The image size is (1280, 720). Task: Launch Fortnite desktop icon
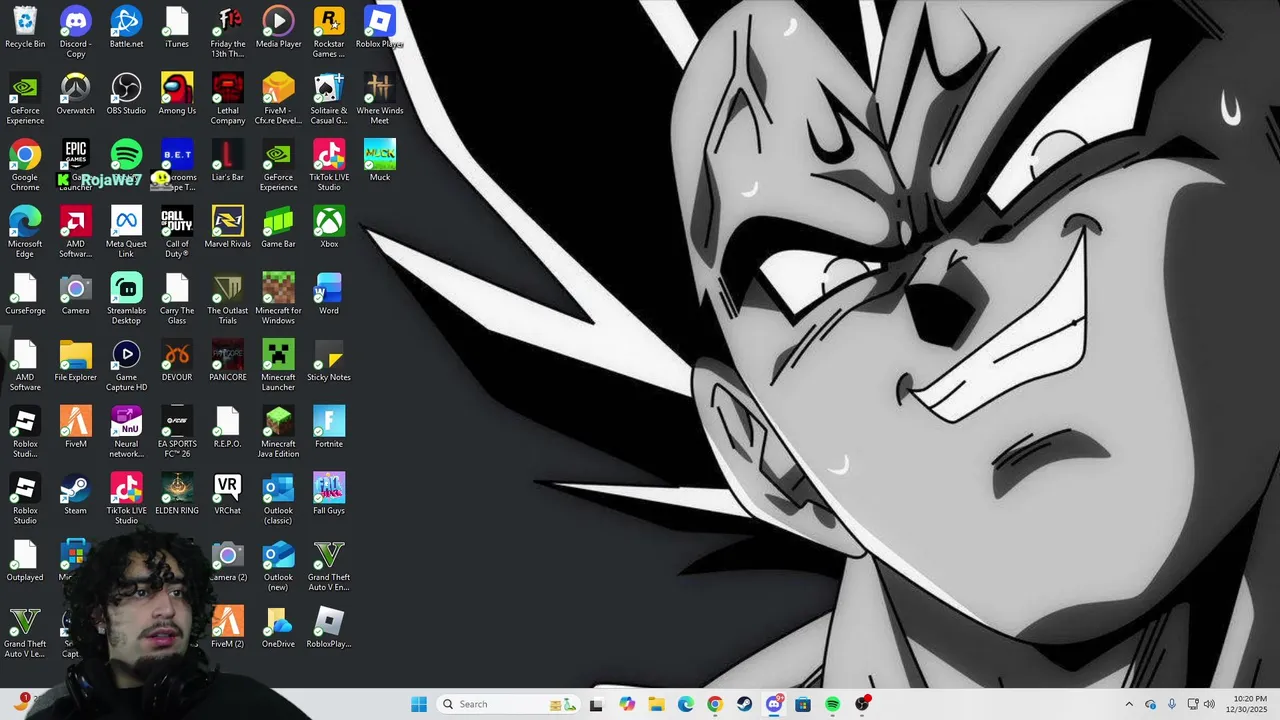tap(329, 427)
